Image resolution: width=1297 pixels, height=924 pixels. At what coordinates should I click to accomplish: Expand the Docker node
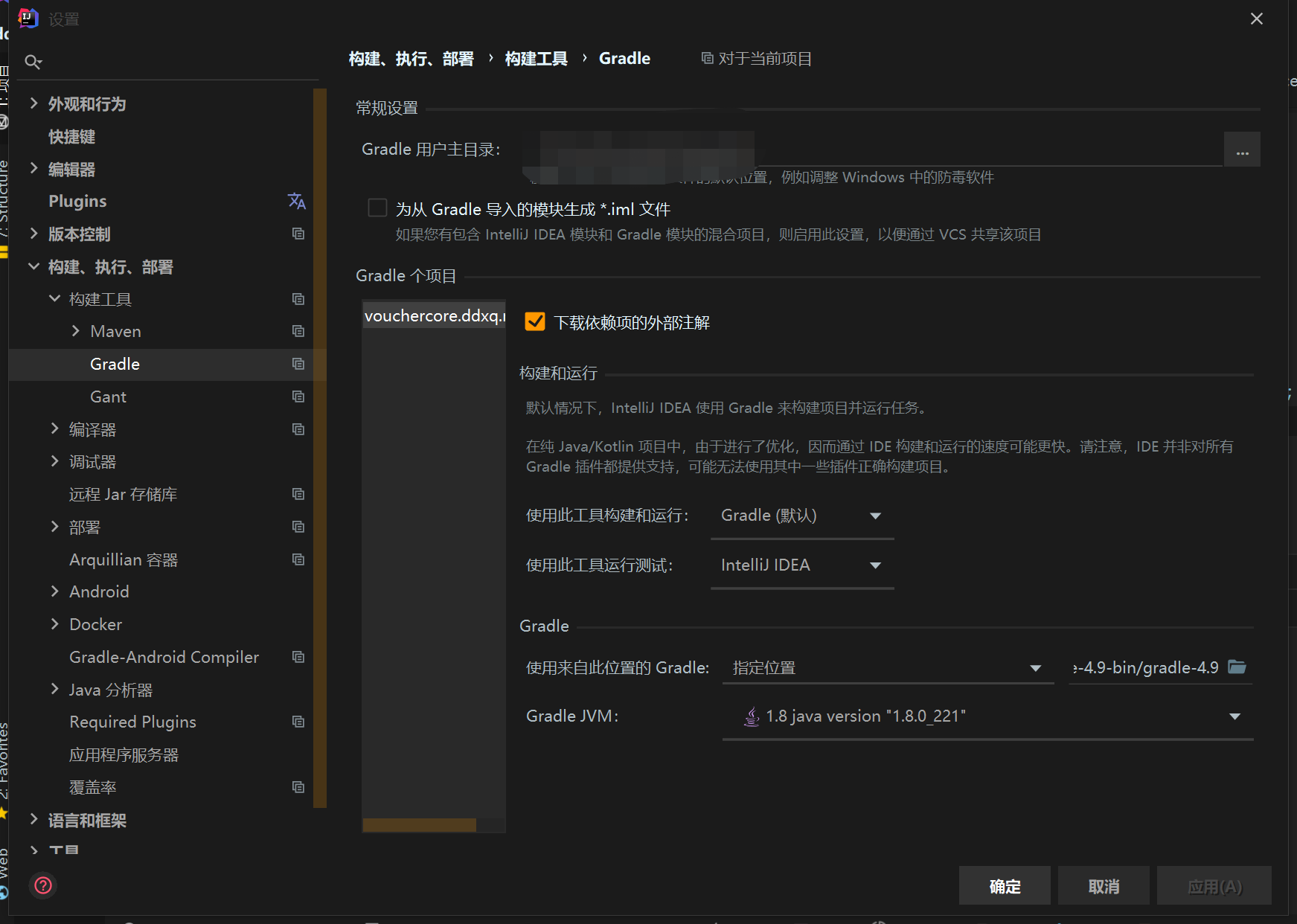(x=54, y=624)
